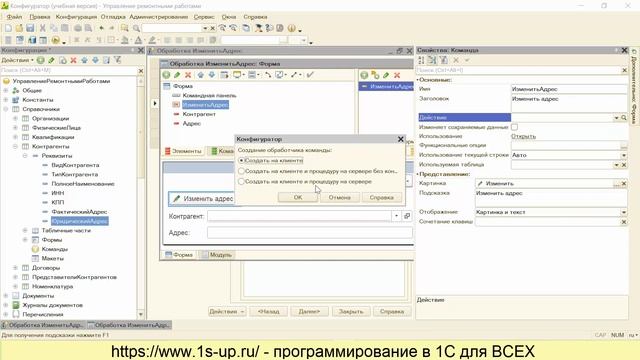Select ЮридическийАдрес in the configuration tree
The image size is (640, 360).
(x=80, y=221)
